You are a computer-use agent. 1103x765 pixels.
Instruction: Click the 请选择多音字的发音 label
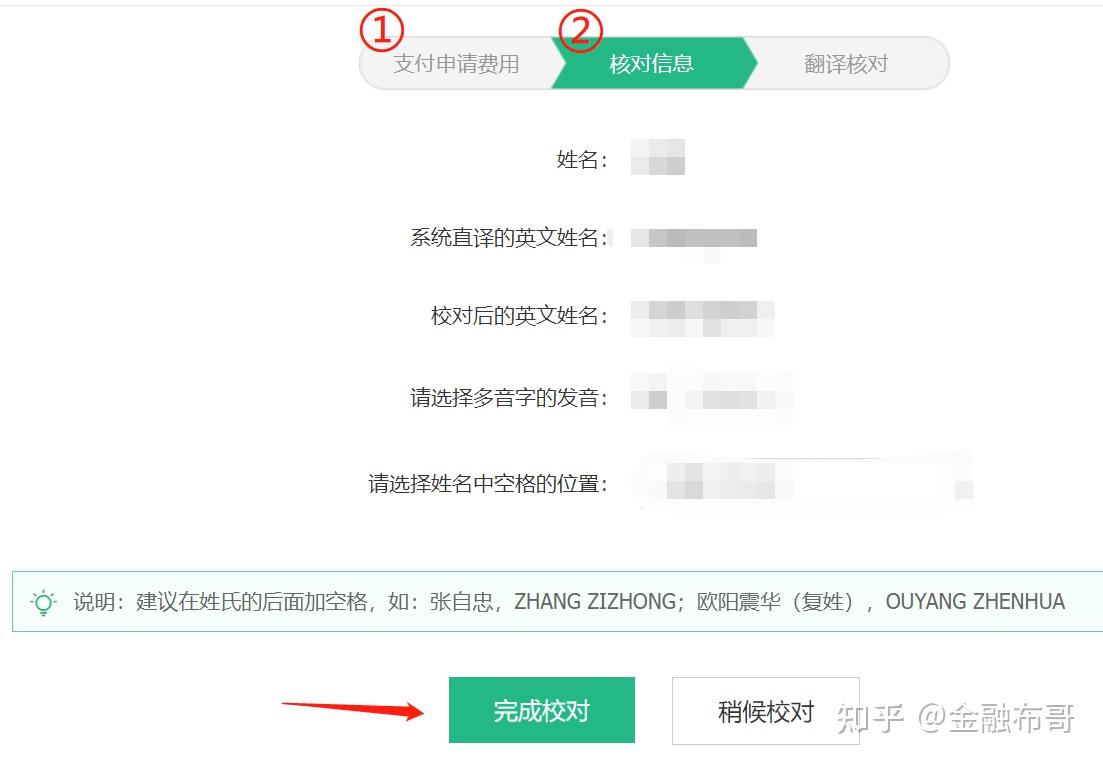(508, 398)
